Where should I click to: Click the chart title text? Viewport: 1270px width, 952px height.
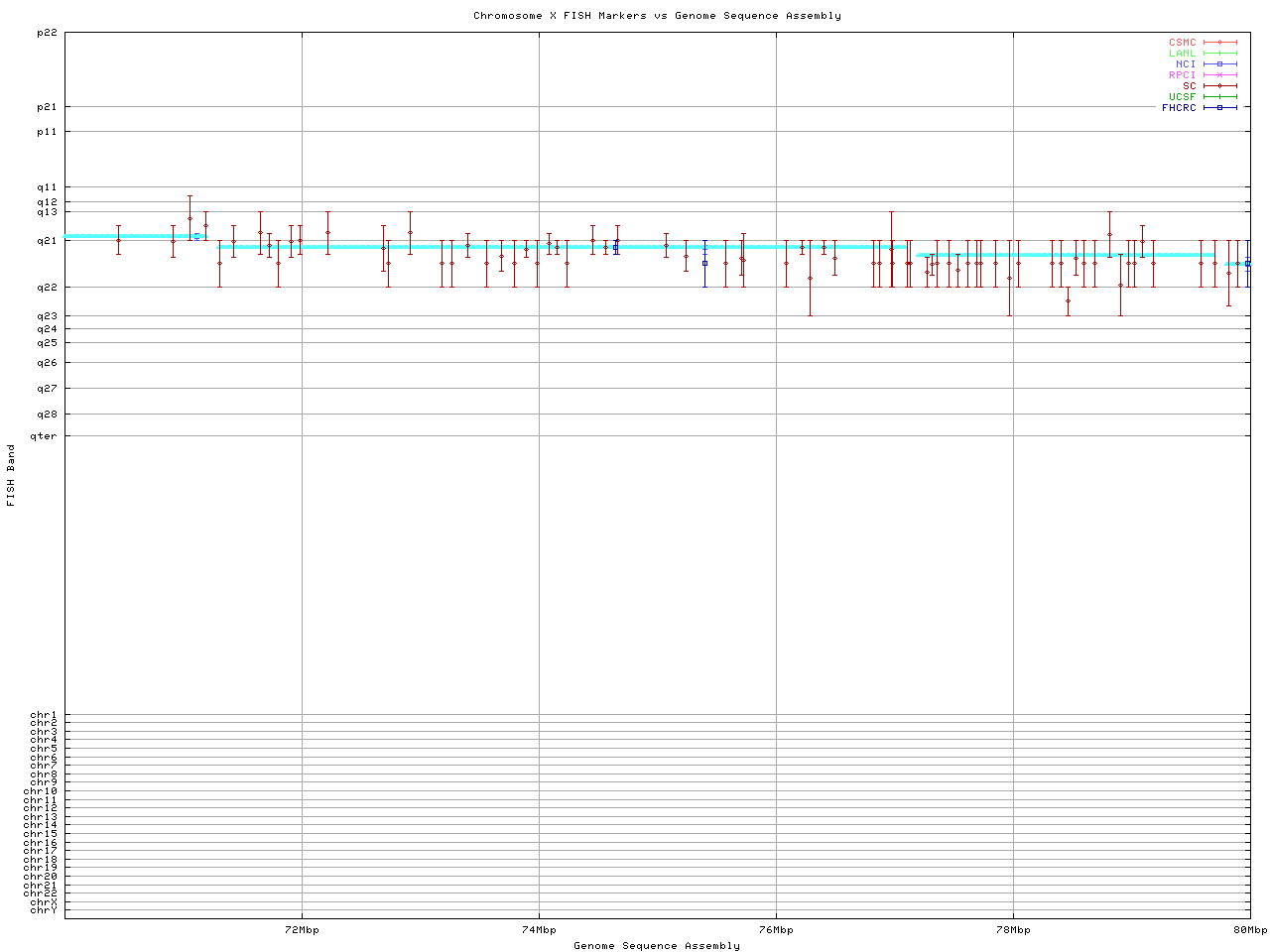[657, 16]
